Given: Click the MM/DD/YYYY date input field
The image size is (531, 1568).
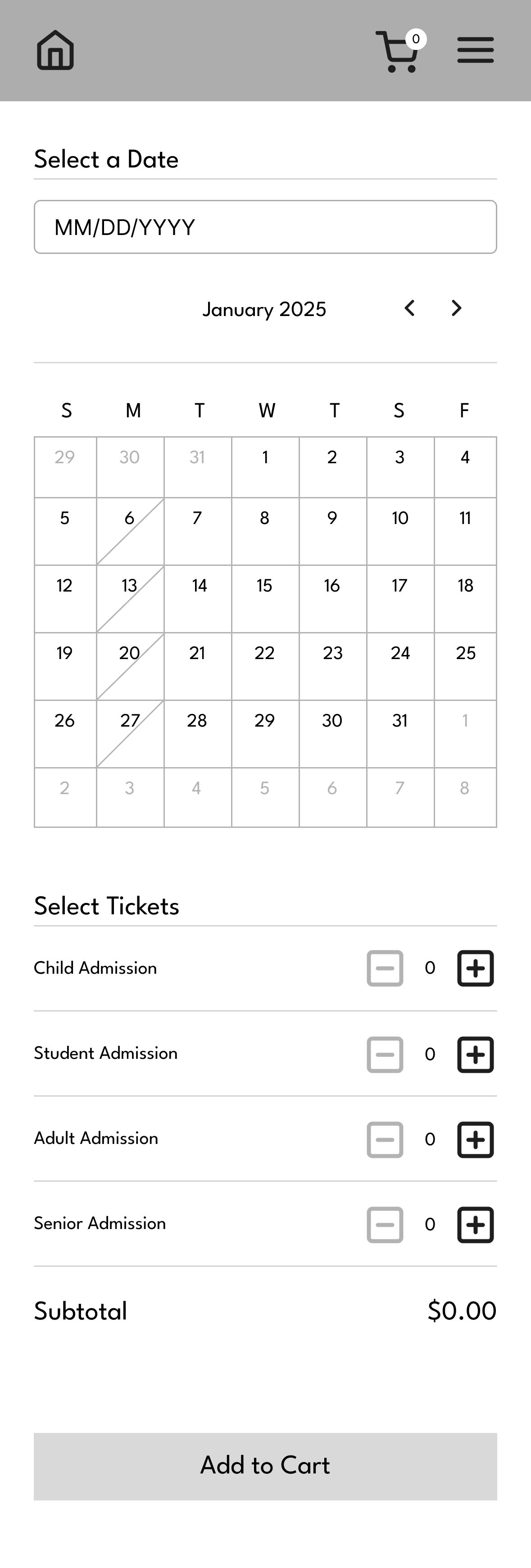Looking at the screenshot, I should click(266, 227).
